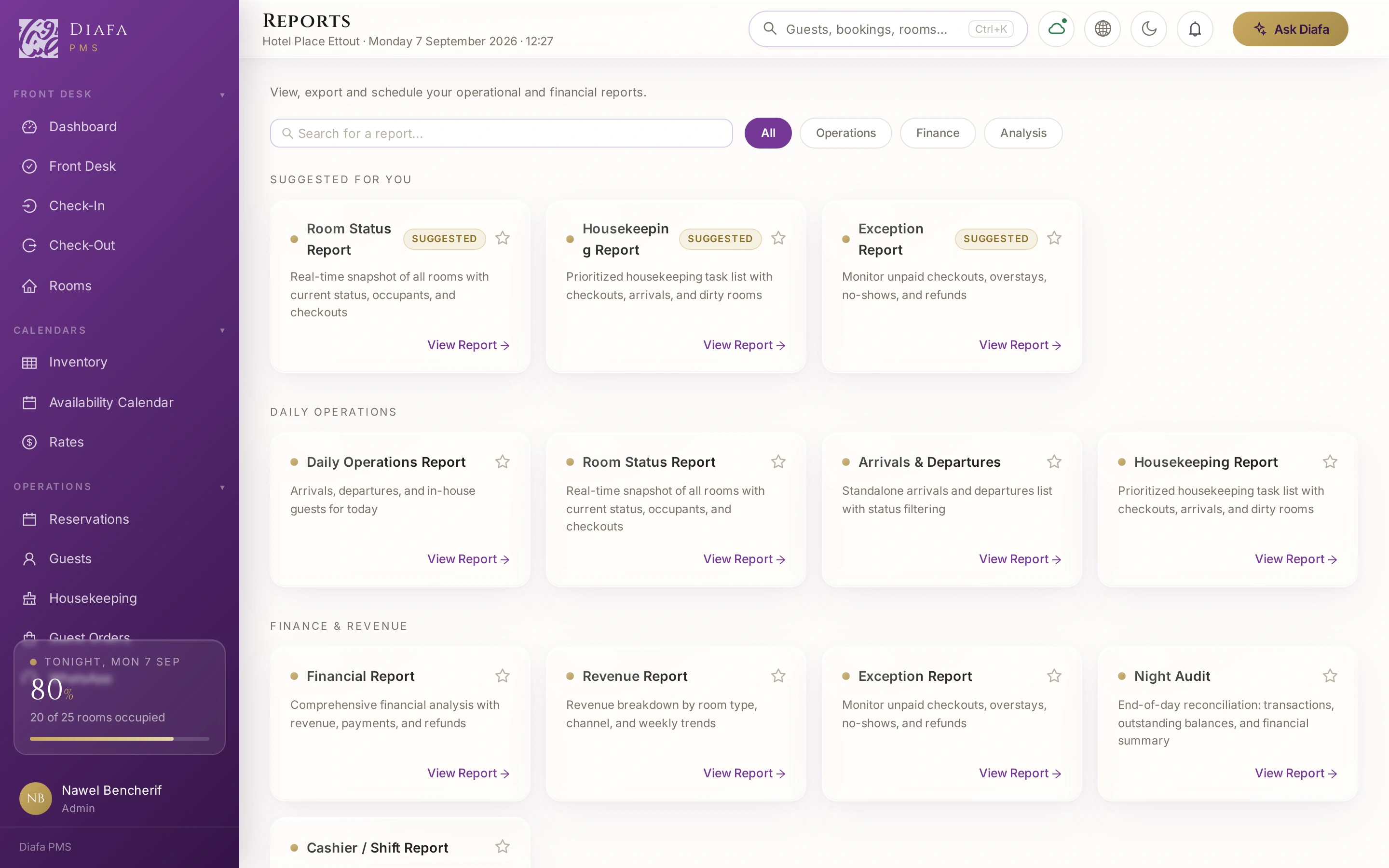Image resolution: width=1389 pixels, height=868 pixels.
Task: Open the Ask Diafa assistant
Action: click(x=1290, y=29)
